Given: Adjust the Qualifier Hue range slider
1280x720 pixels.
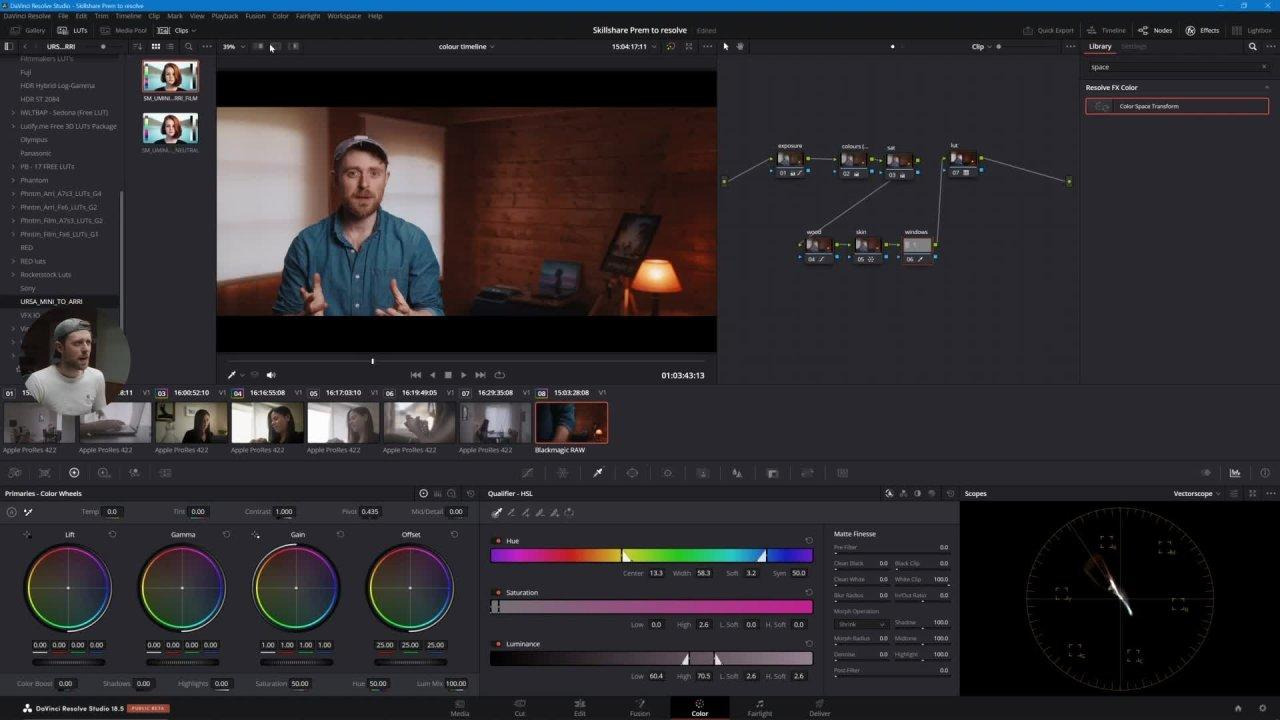Looking at the screenshot, I should coord(651,555).
